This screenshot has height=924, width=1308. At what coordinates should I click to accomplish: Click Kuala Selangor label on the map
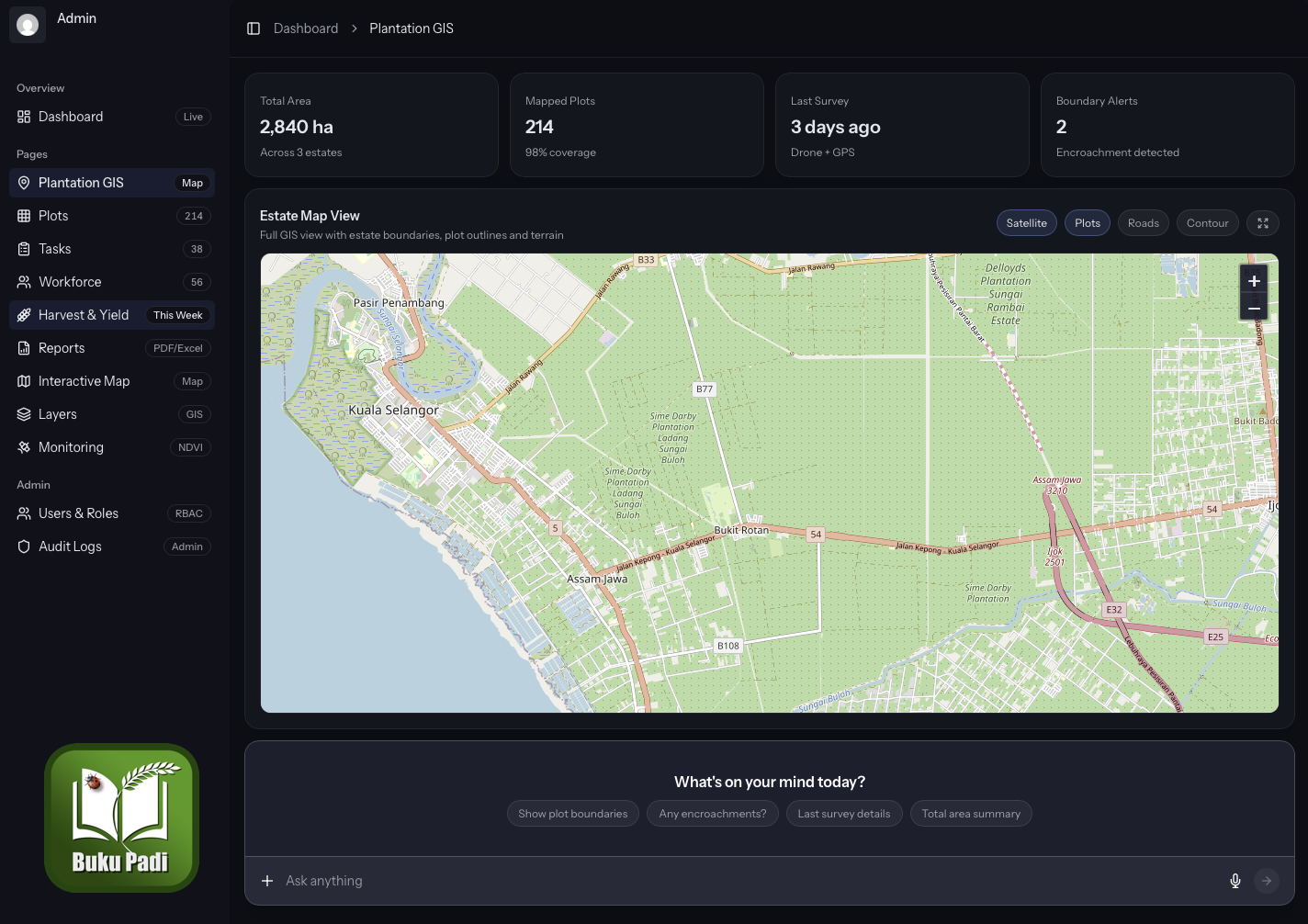[x=393, y=410]
